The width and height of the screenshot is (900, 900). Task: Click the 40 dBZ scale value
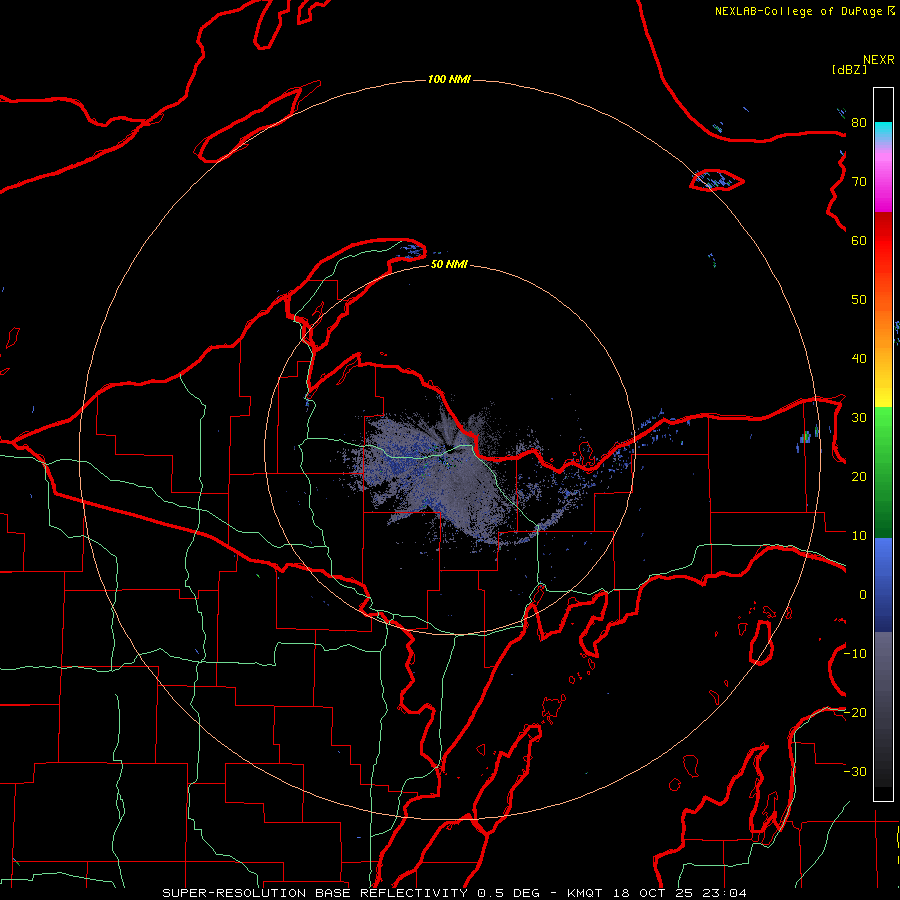pyautogui.click(x=859, y=359)
